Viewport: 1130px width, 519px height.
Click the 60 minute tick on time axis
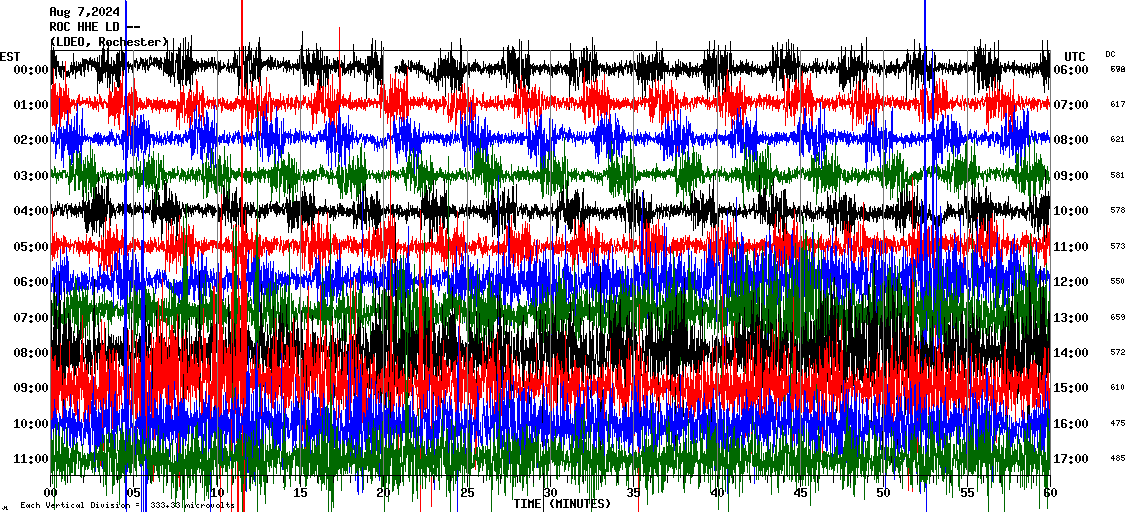[1048, 494]
